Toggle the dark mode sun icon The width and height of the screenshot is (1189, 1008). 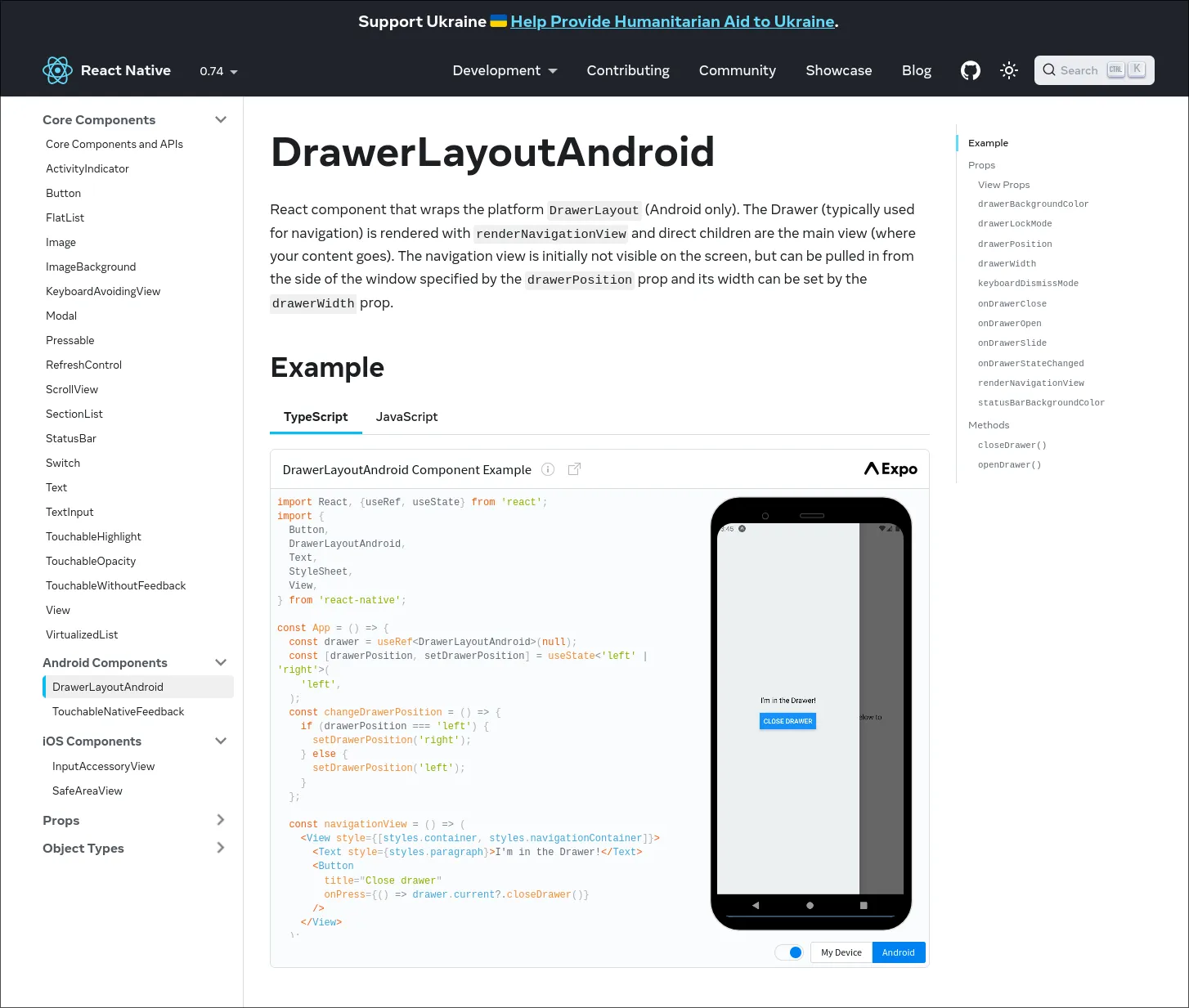(x=1008, y=70)
